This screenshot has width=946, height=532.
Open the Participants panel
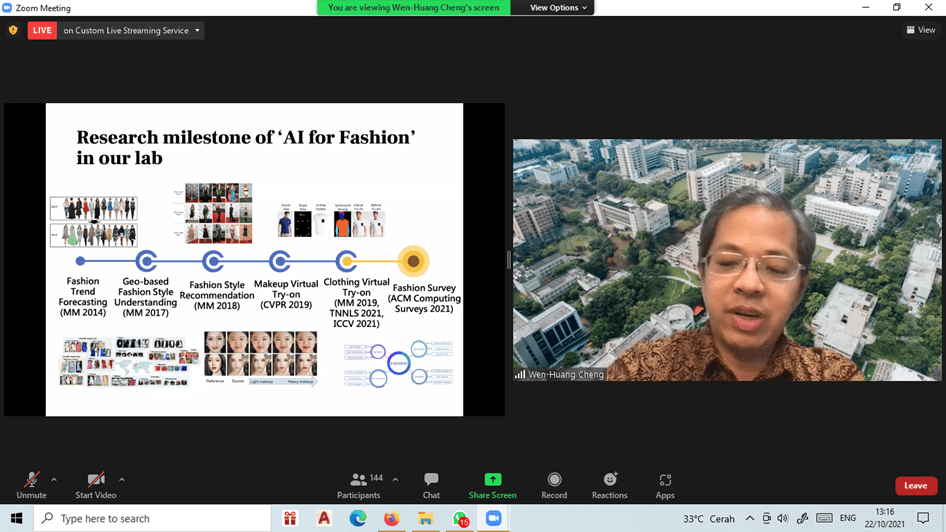(x=358, y=485)
